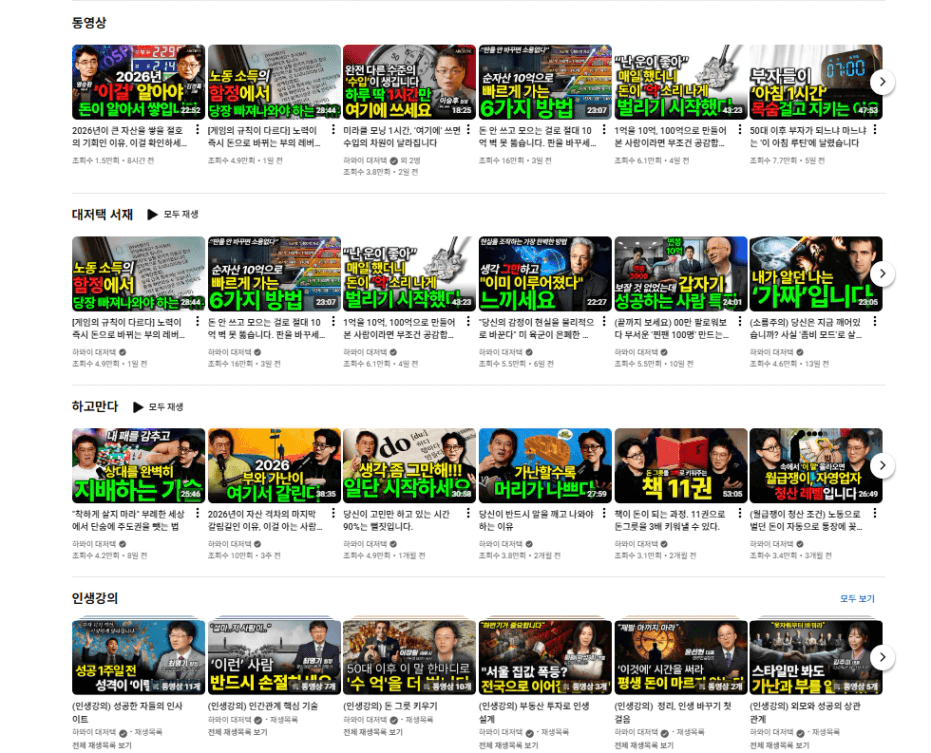The image size is (931, 753).
Task: Open options menu for '2026년이 큰 자산을 쌓을 절호' video
Action: coord(198,129)
